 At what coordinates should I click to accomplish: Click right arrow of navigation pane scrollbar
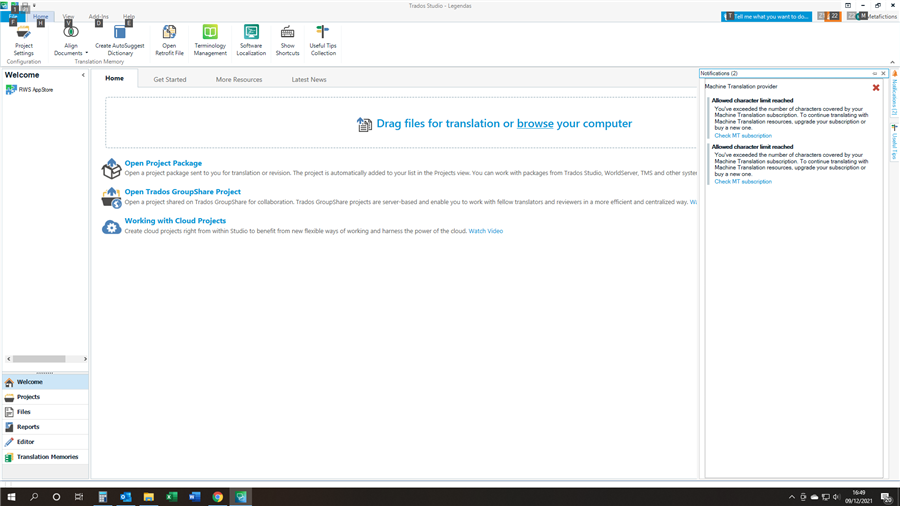pos(85,359)
